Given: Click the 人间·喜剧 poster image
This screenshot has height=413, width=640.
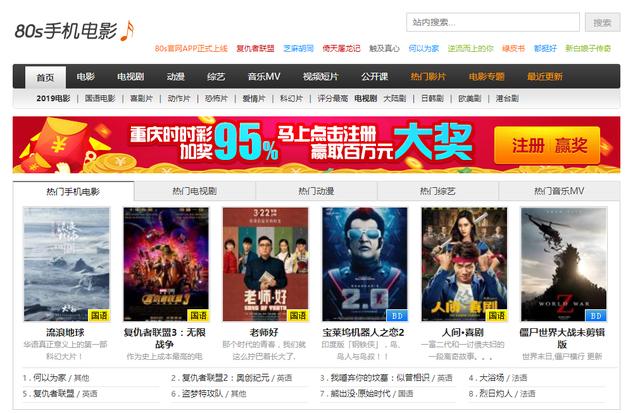Looking at the screenshot, I should [464, 264].
